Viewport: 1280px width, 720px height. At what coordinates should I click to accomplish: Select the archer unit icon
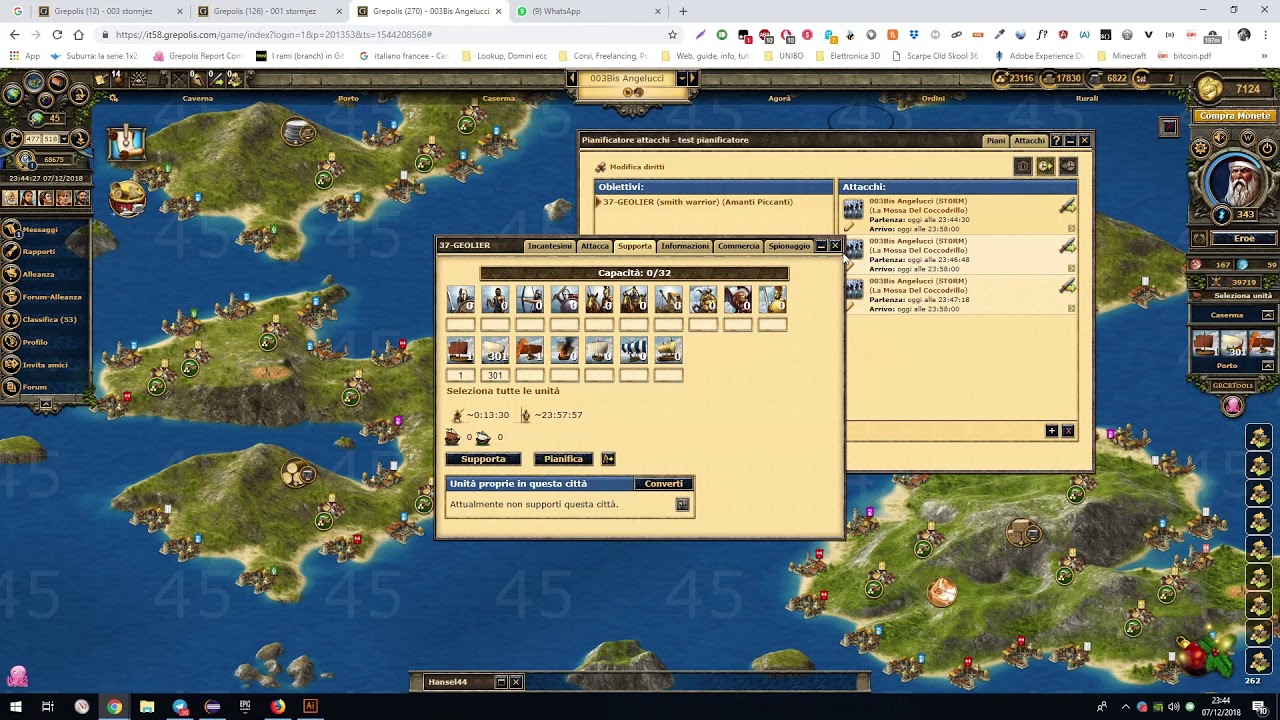tap(530, 299)
